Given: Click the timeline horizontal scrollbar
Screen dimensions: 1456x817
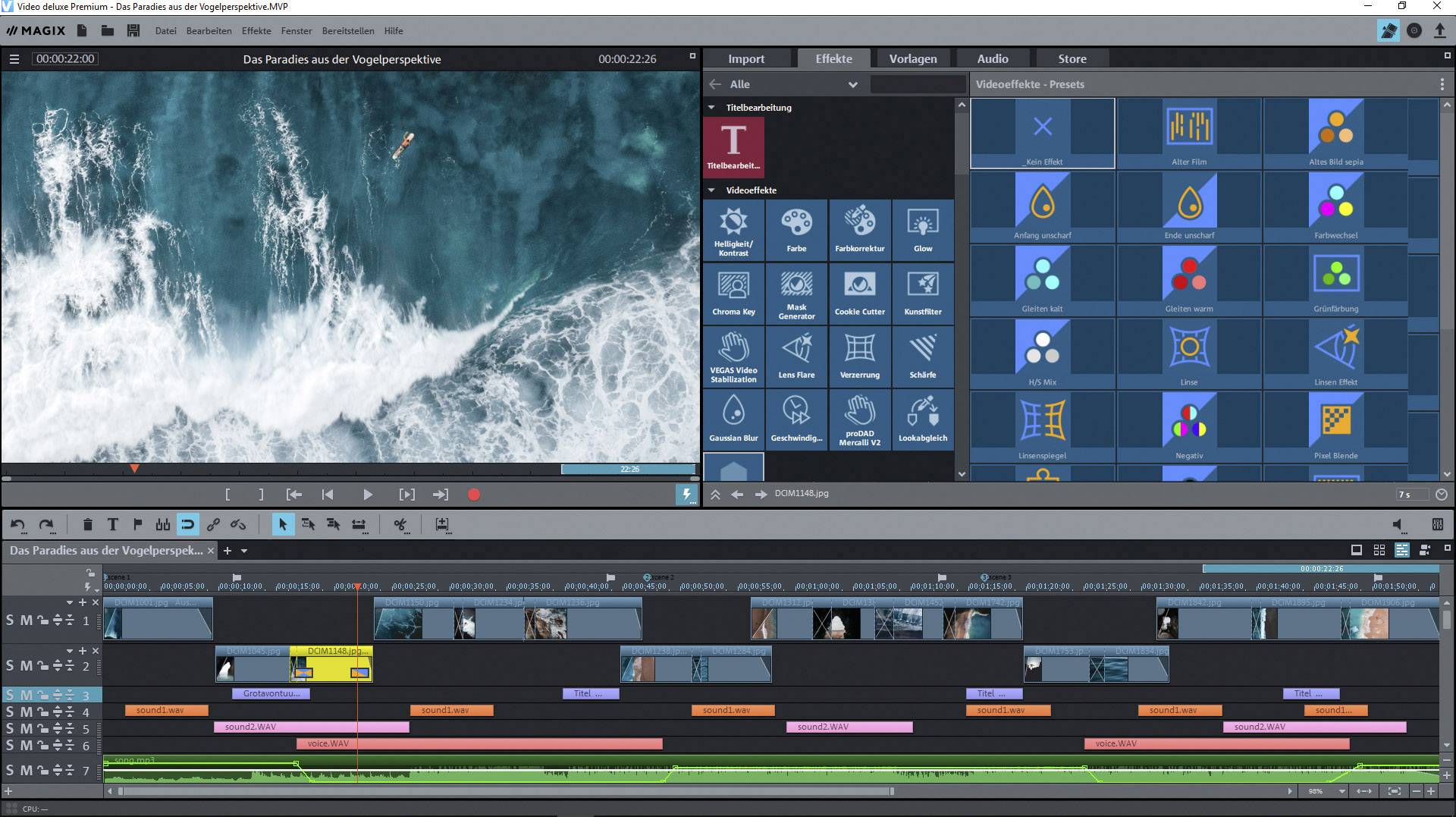Looking at the screenshot, I should [506, 791].
